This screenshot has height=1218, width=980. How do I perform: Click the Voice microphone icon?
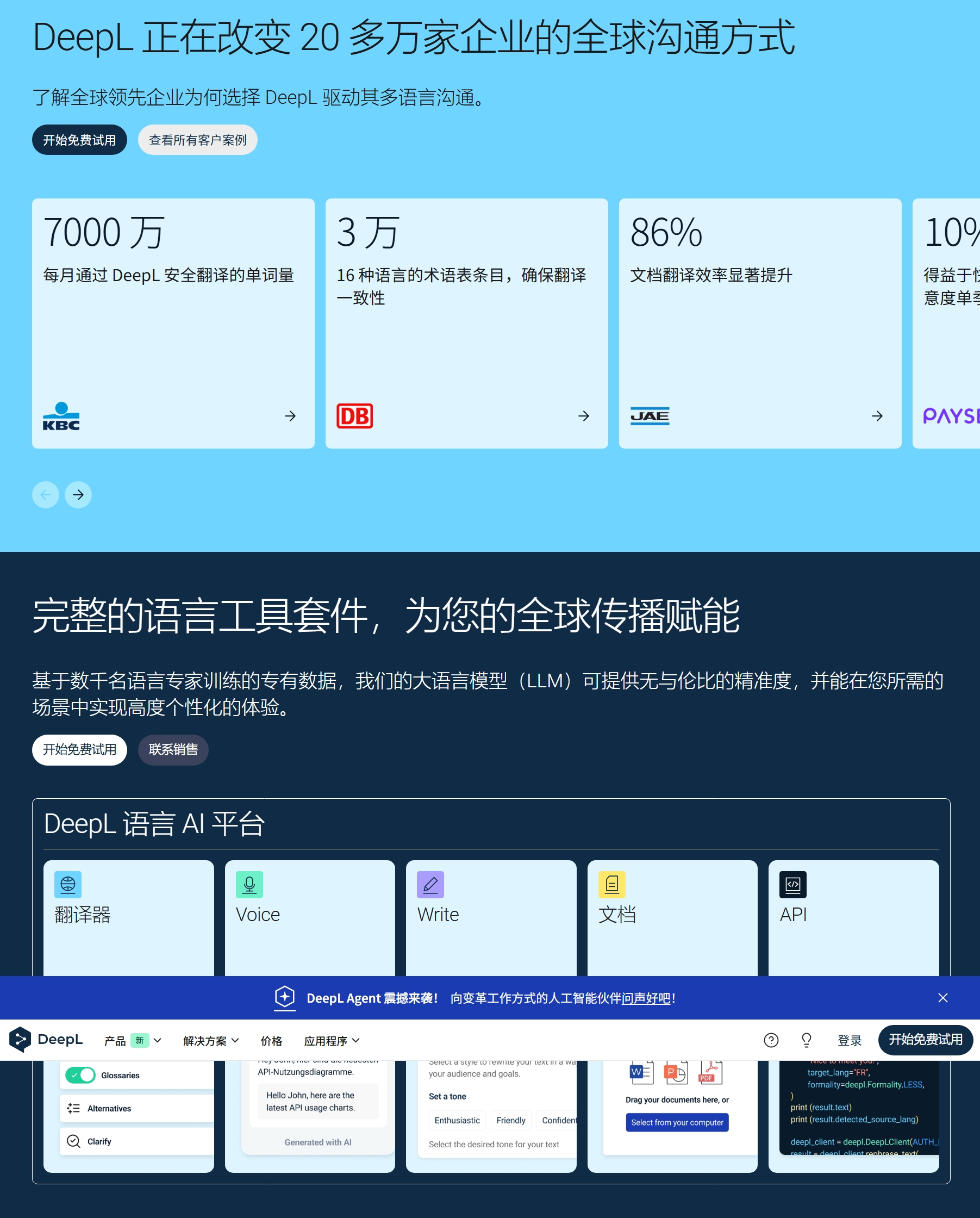[x=249, y=884]
